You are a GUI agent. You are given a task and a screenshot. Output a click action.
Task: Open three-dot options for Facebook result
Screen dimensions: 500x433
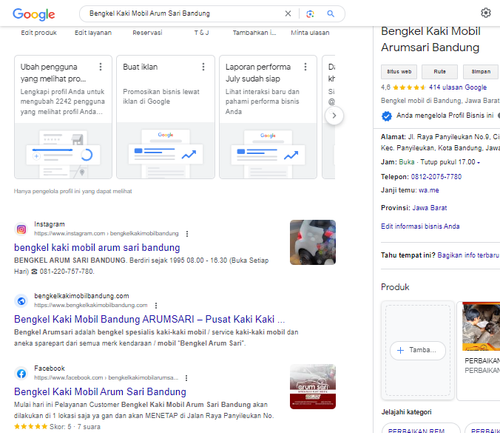[186, 378]
